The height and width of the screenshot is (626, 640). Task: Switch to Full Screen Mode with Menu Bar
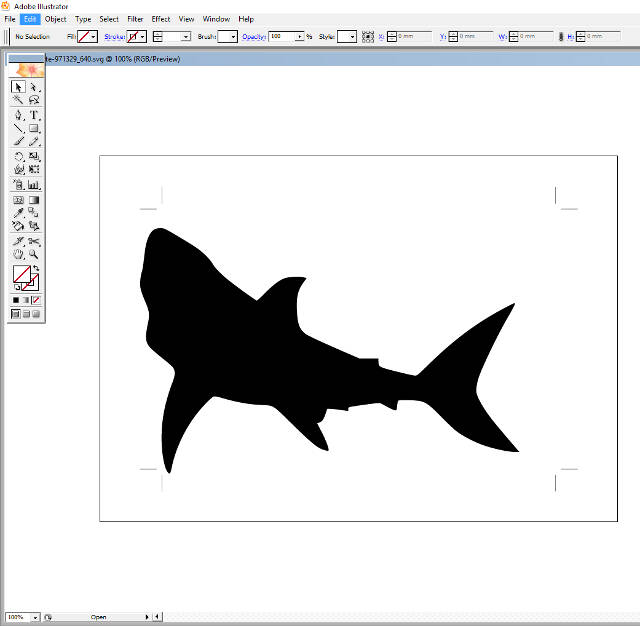[x=26, y=314]
